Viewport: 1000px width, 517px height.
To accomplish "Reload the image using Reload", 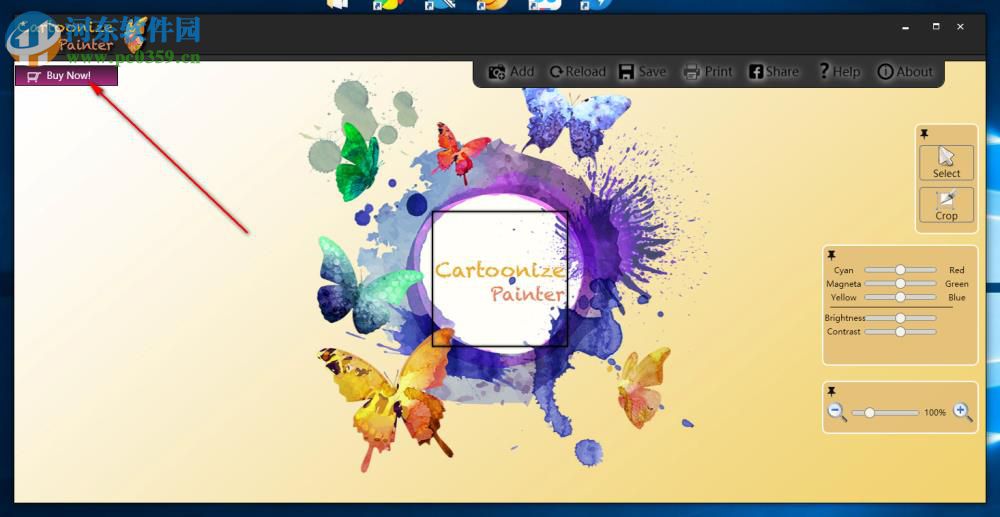I will tap(578, 72).
